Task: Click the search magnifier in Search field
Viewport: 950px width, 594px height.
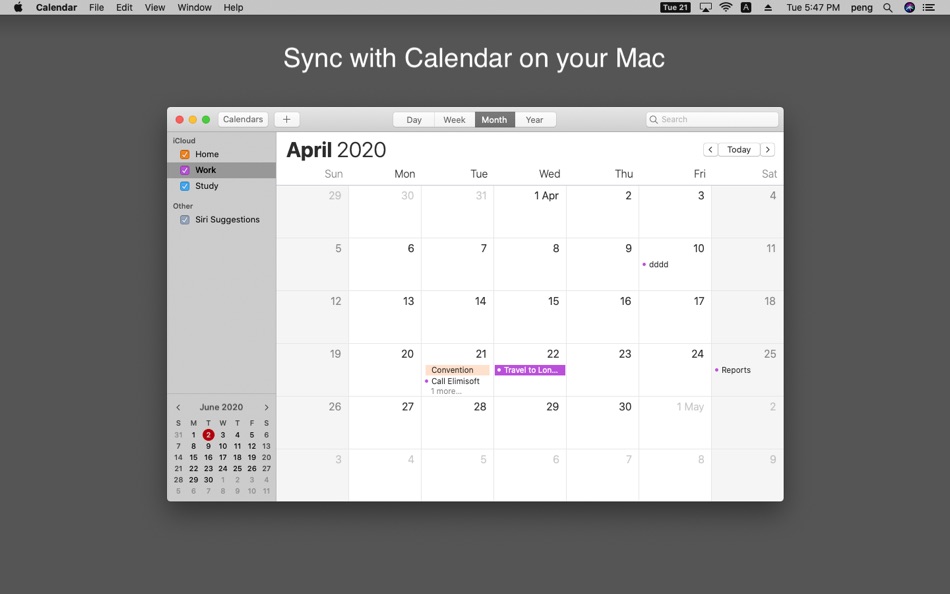Action: point(654,119)
